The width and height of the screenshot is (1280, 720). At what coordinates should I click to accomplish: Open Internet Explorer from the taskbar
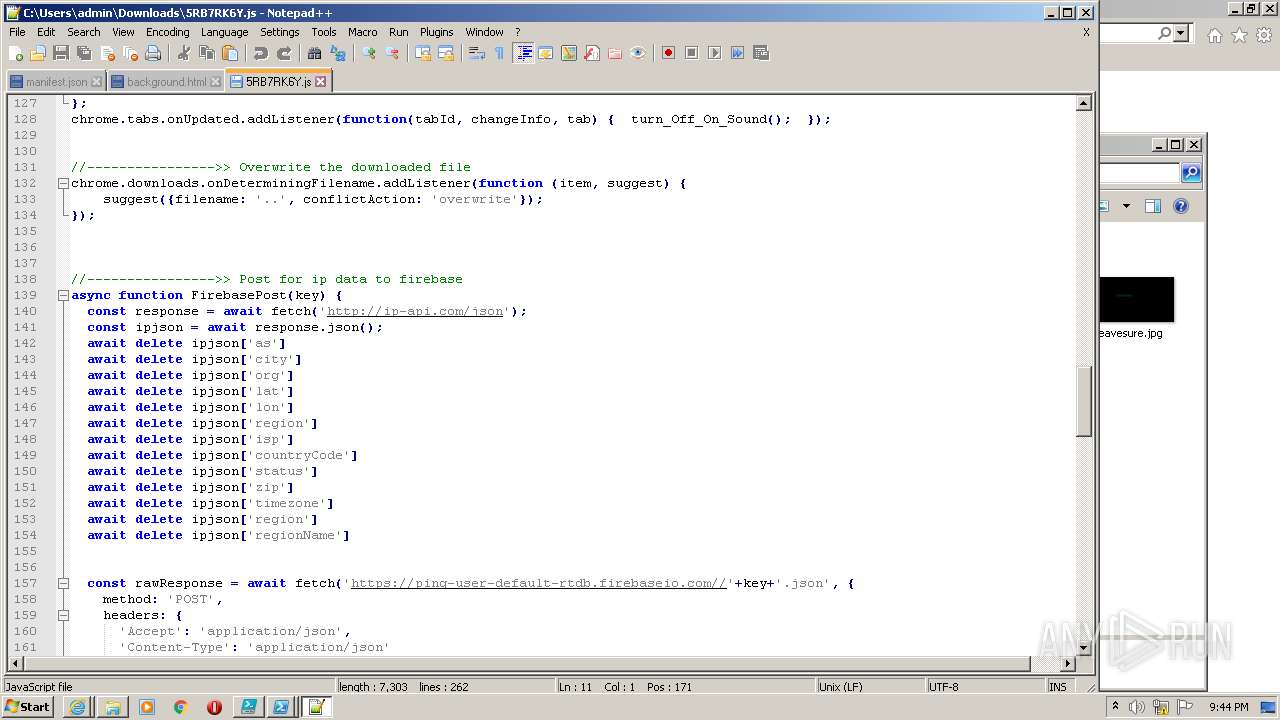(x=78, y=707)
